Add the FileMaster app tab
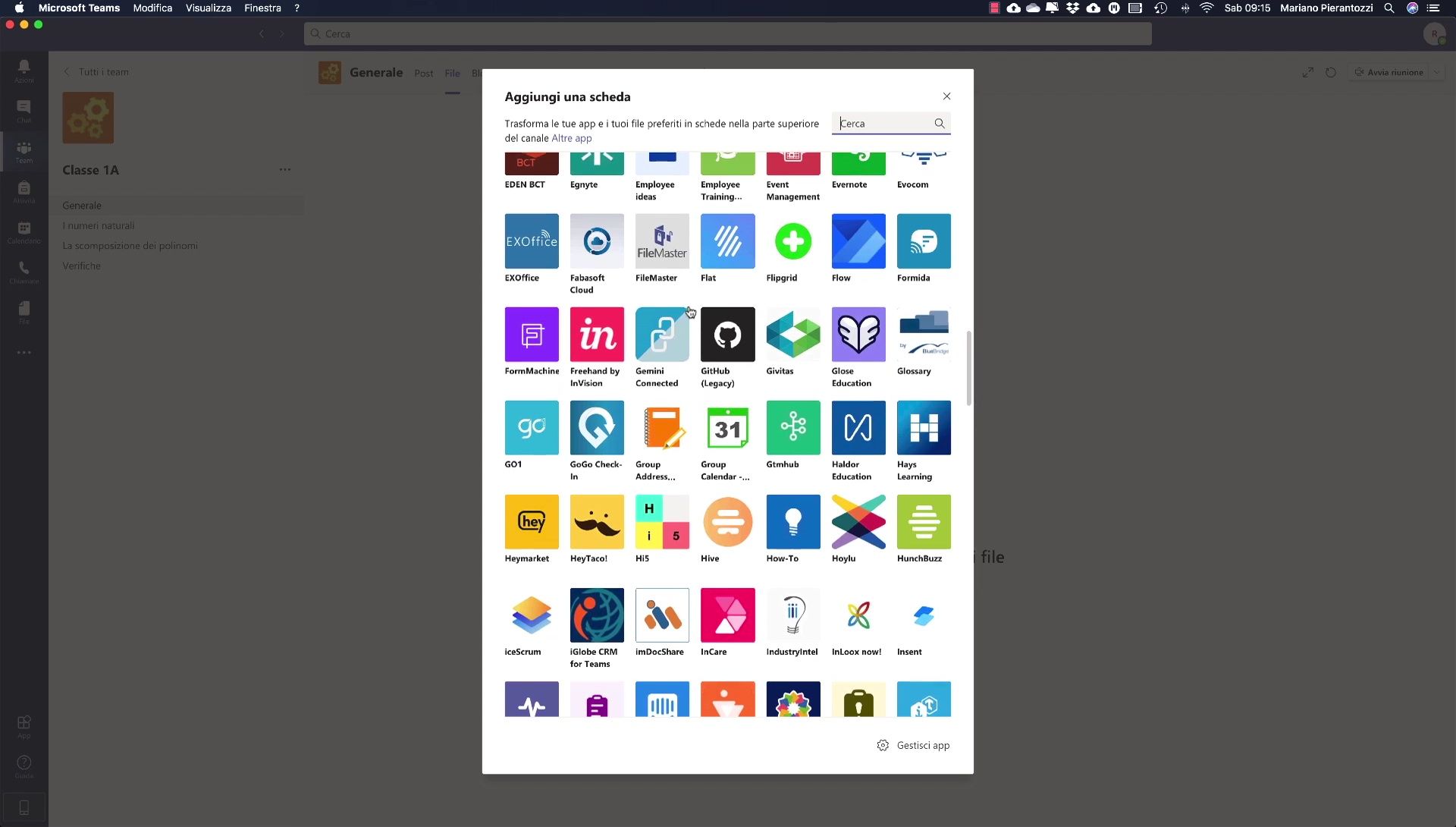The height and width of the screenshot is (827, 1456). (x=662, y=241)
